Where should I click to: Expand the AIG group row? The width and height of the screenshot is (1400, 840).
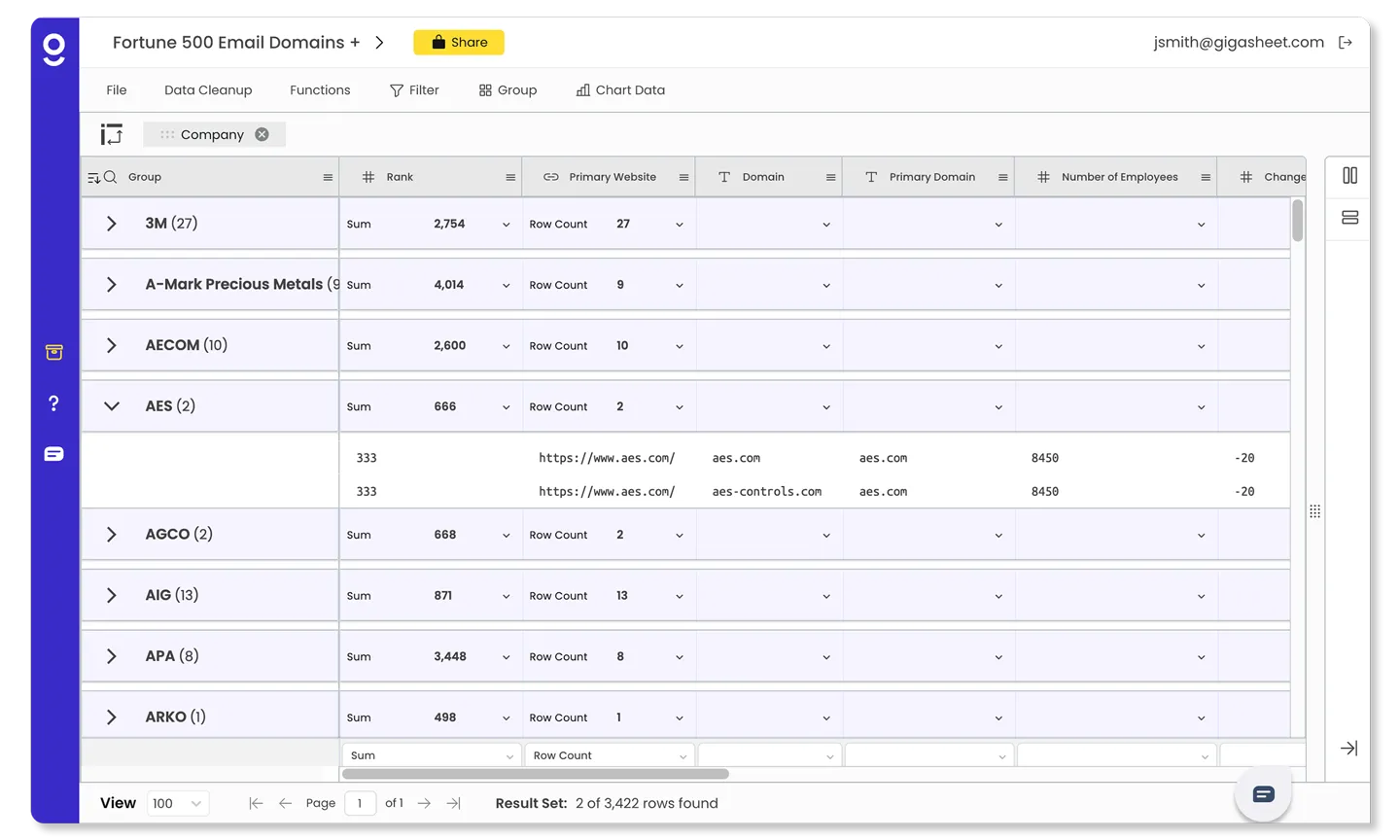[x=110, y=595]
